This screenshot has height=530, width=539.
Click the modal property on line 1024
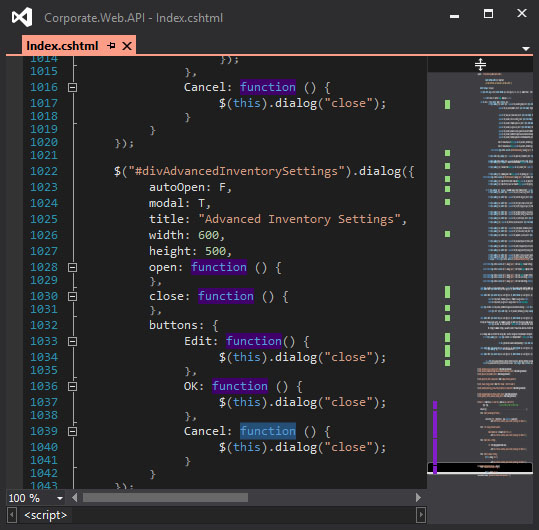pos(166,203)
